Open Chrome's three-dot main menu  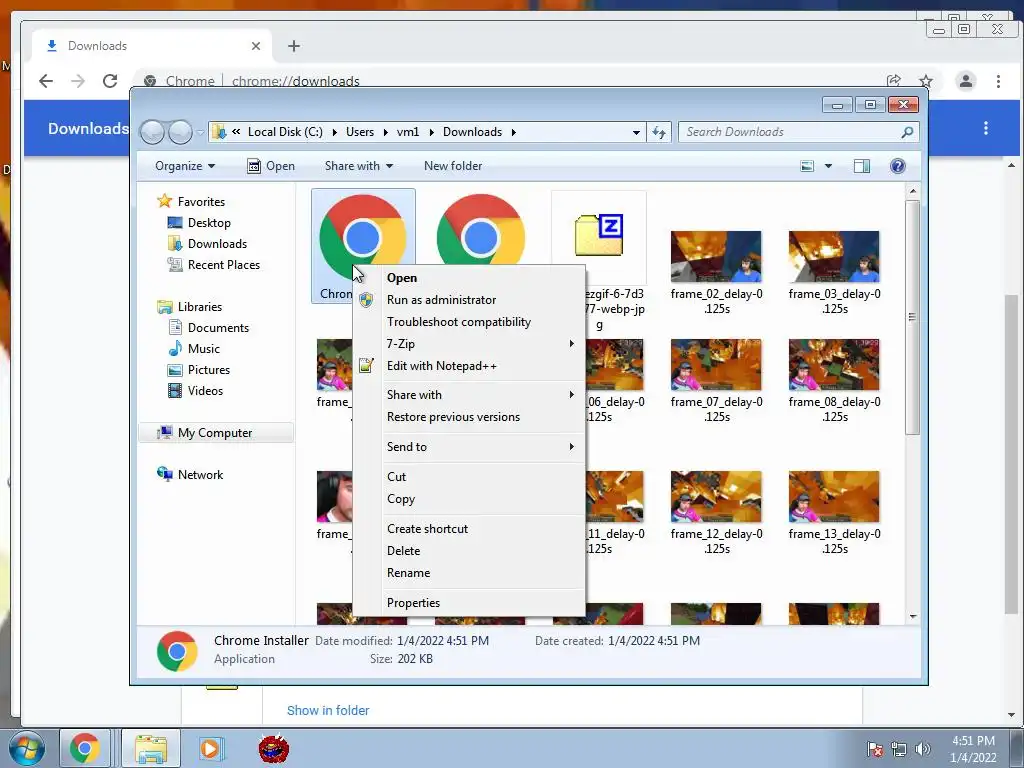tap(998, 81)
